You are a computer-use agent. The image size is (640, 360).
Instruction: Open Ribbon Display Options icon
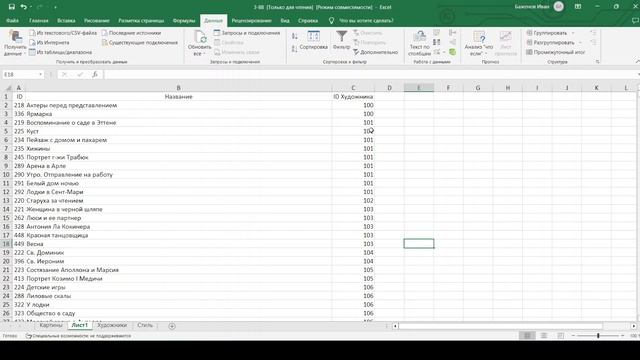(578, 7)
